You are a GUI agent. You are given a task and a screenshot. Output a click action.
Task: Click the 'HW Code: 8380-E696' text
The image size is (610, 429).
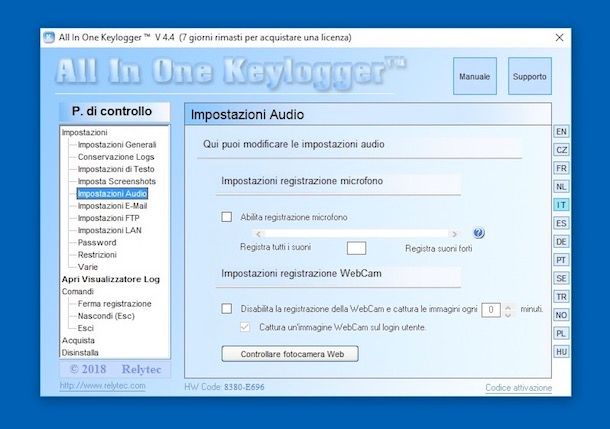pyautogui.click(x=224, y=387)
